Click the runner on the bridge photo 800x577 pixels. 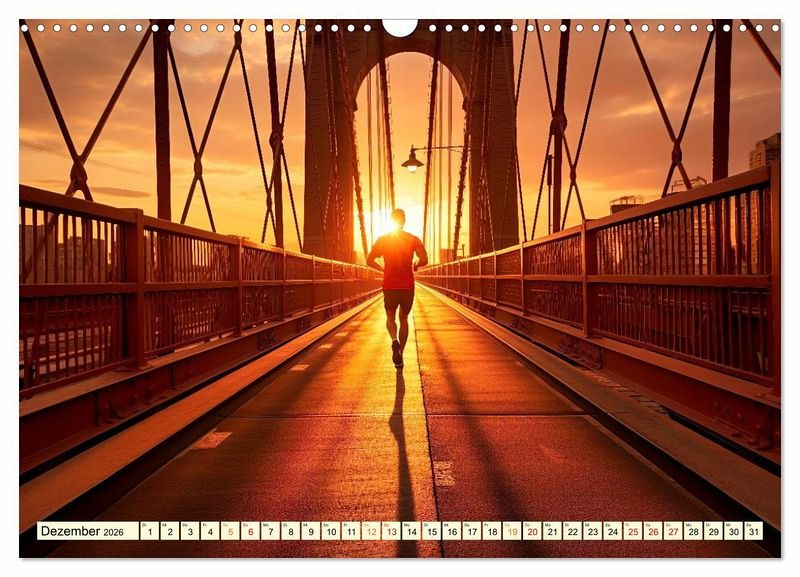tap(397, 287)
